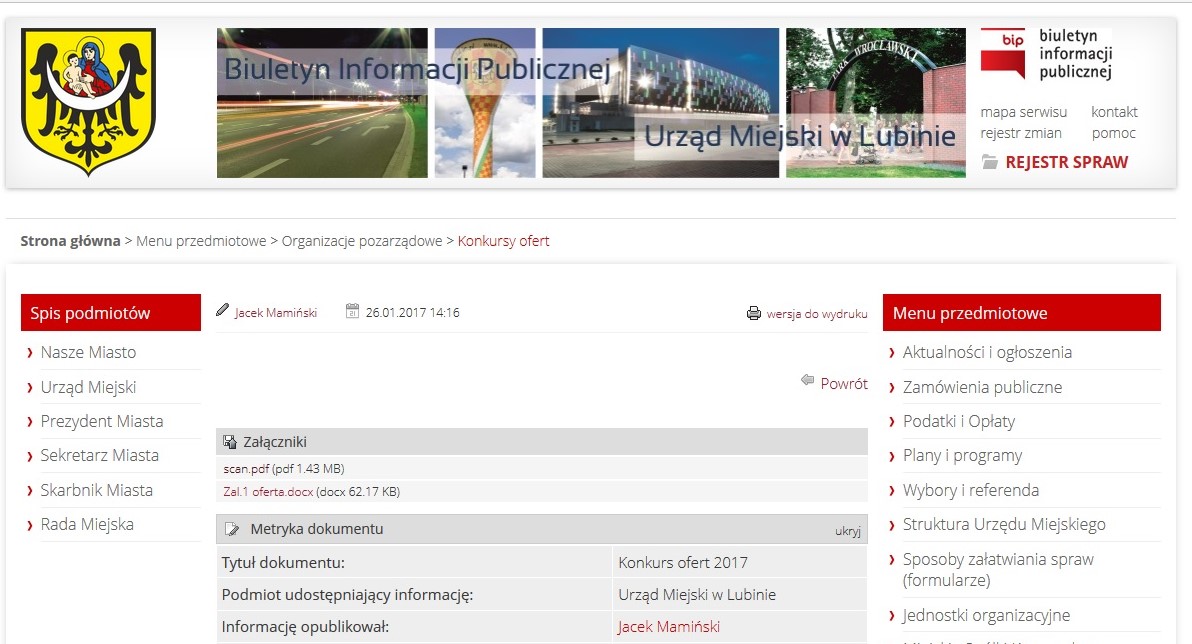Expand the Aktualności i ogłoszenia chevron
1192x644 pixels.
click(893, 352)
